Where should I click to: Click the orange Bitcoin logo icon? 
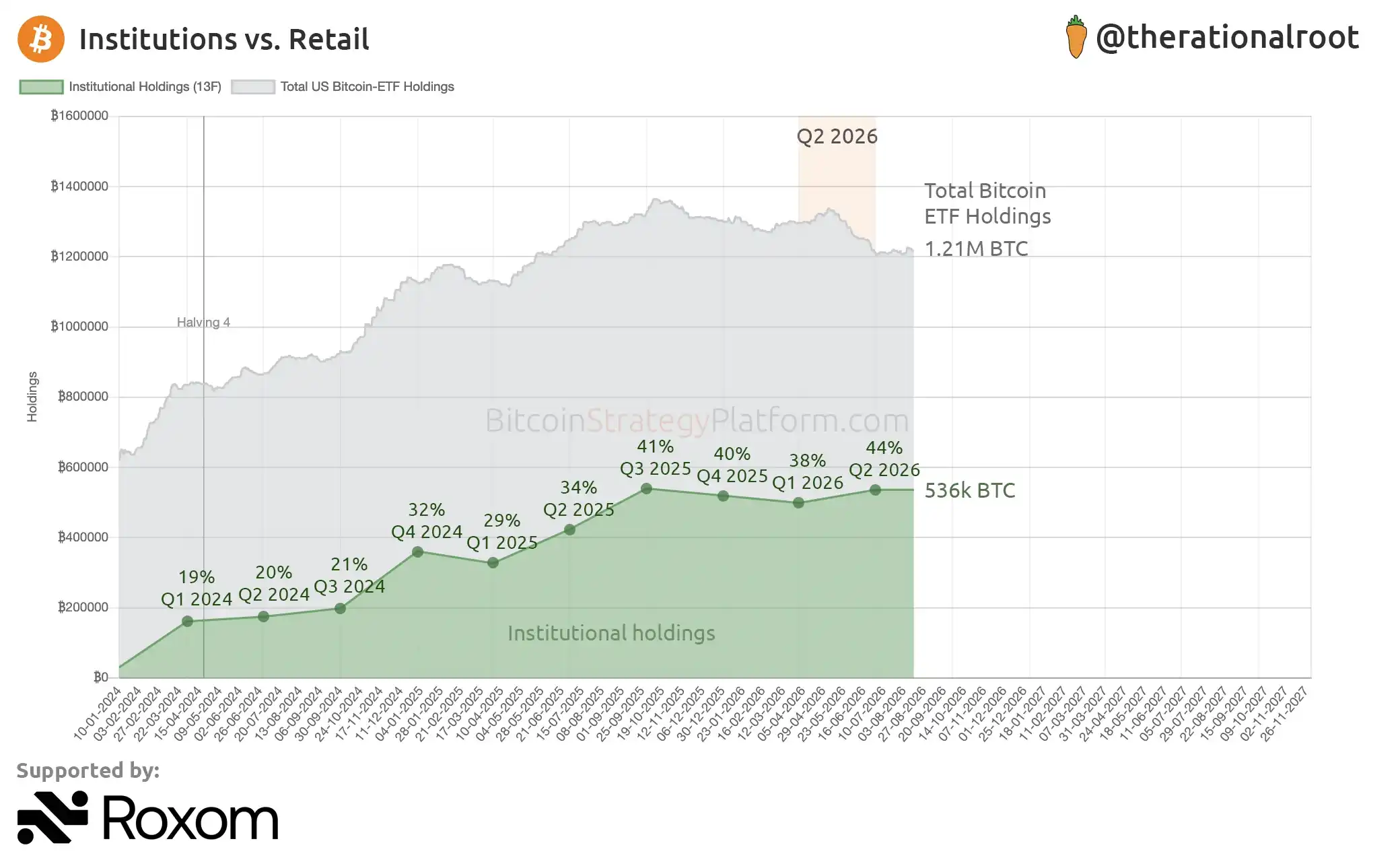coord(41,39)
